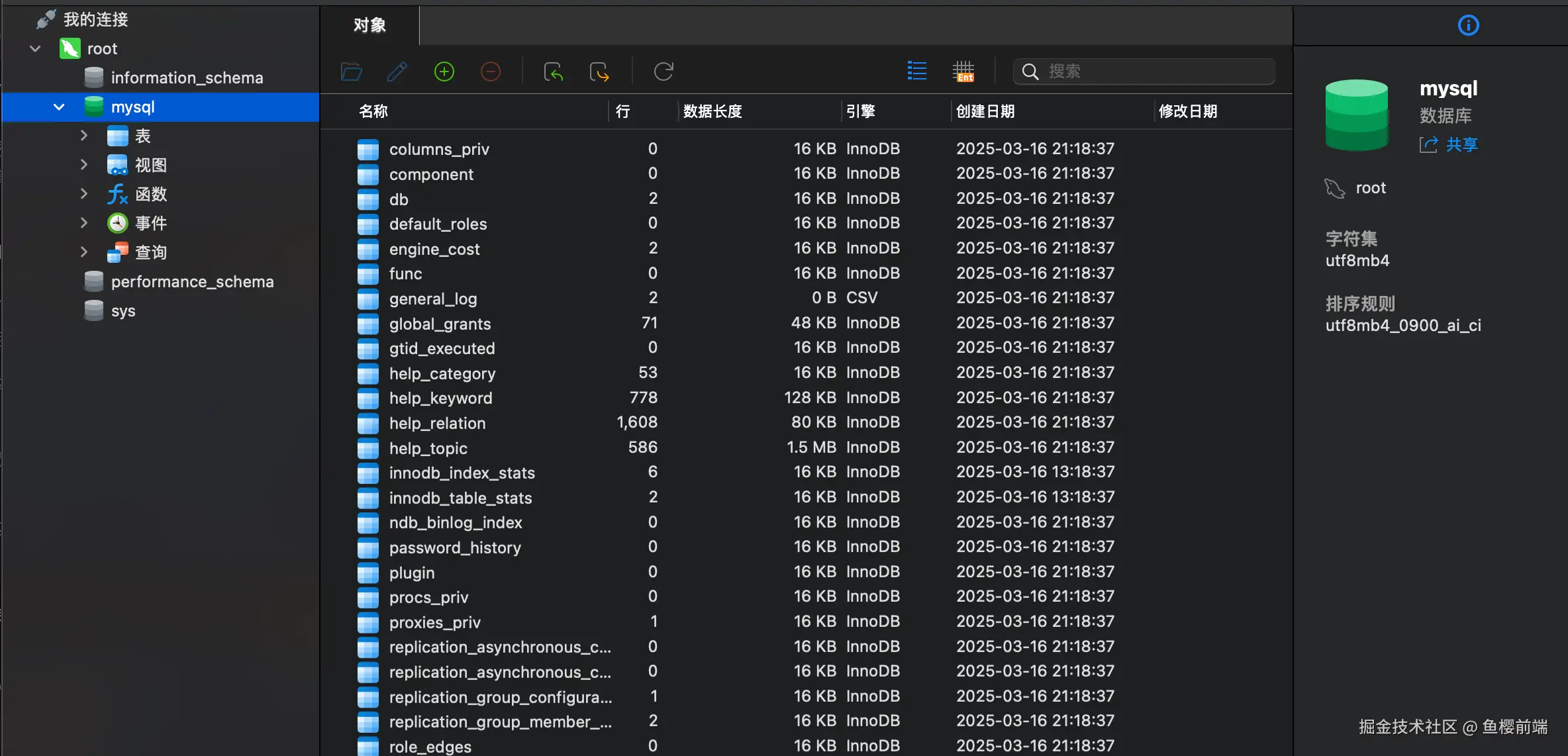Collapse the root connection node
This screenshot has width=1568, height=756.
(x=35, y=49)
